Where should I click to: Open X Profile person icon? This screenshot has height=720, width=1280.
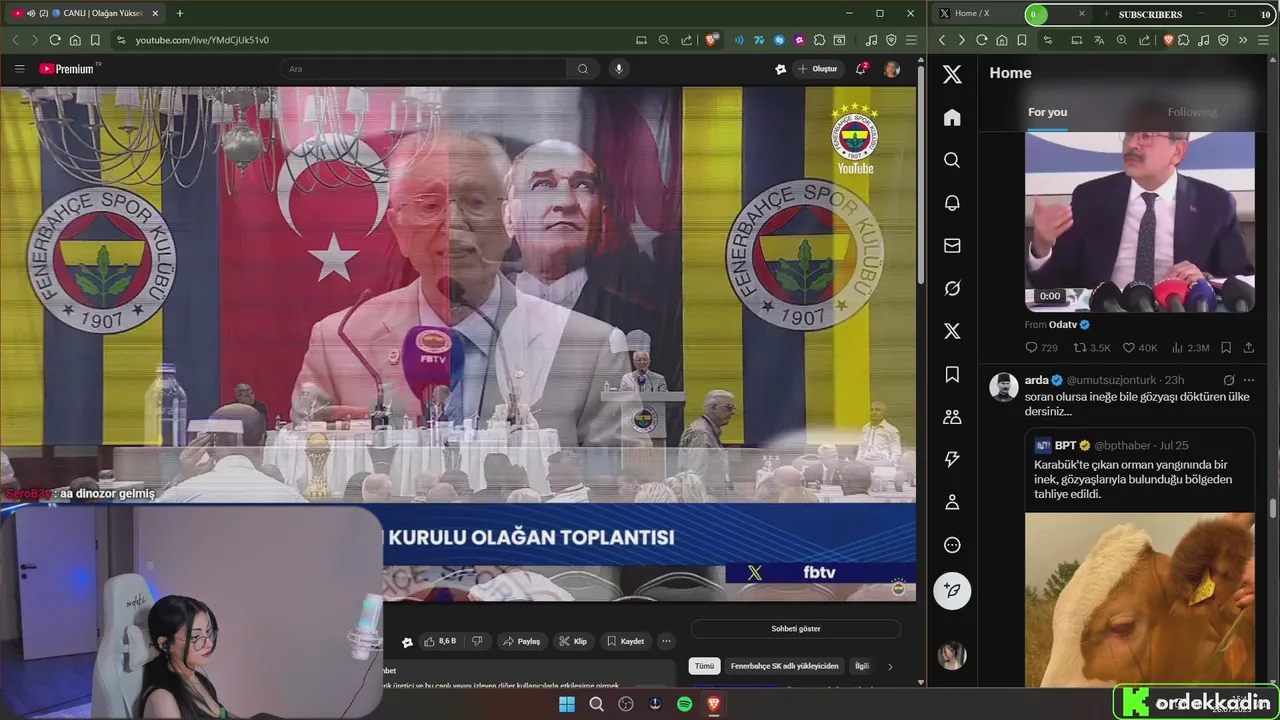[952, 502]
